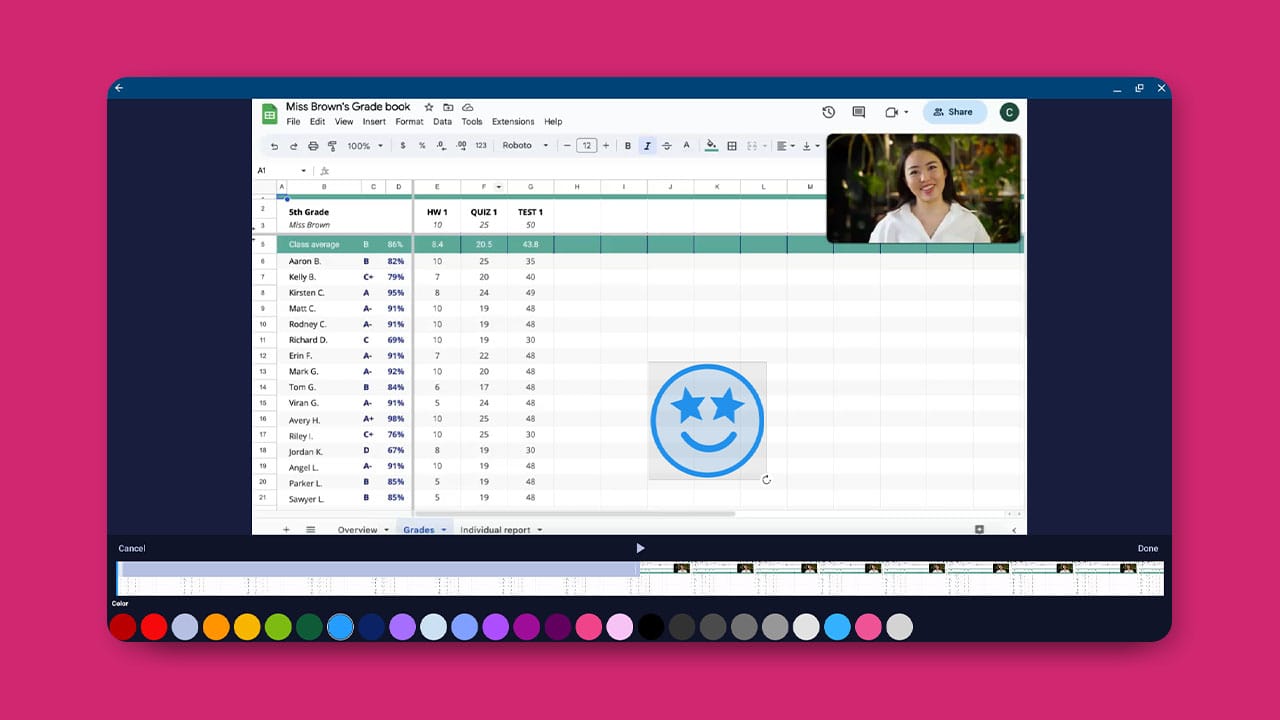Play the recording preview
Viewport: 1280px width, 720px height.
coord(640,548)
